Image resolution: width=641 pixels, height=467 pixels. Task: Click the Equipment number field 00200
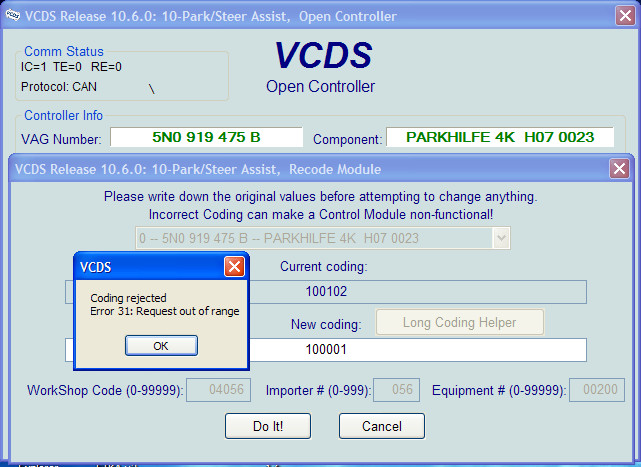(x=597, y=390)
